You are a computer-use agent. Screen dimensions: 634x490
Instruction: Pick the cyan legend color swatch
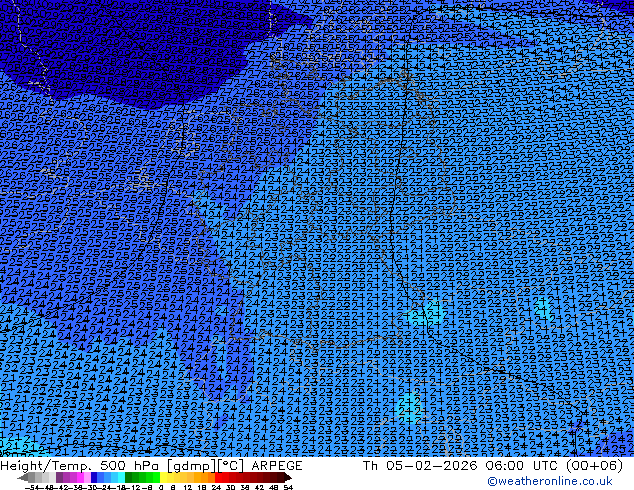(121, 477)
